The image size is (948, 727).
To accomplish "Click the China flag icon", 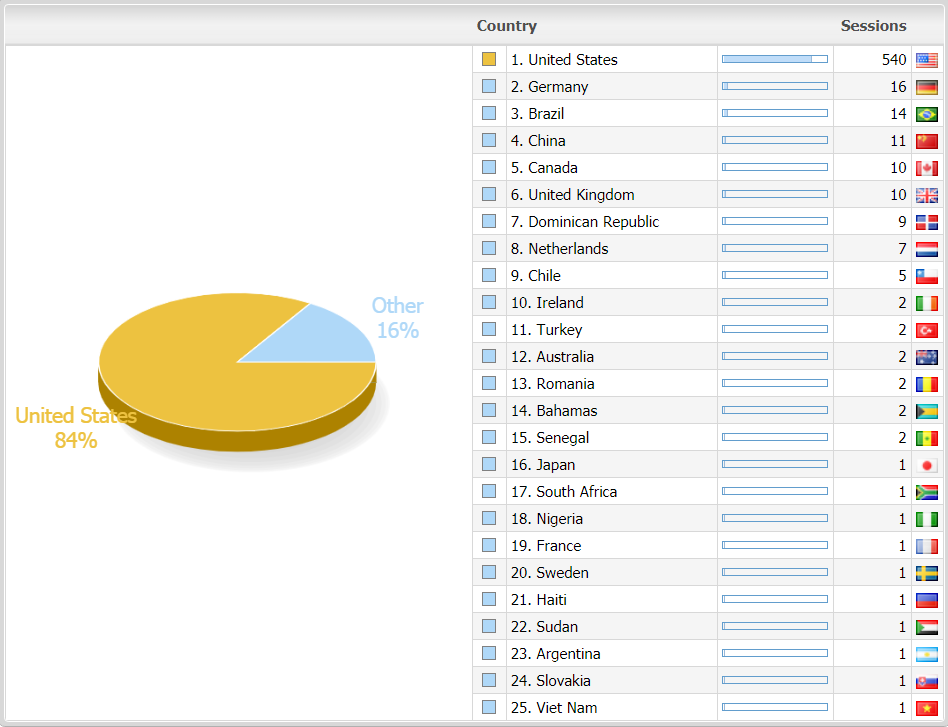I will (x=926, y=141).
